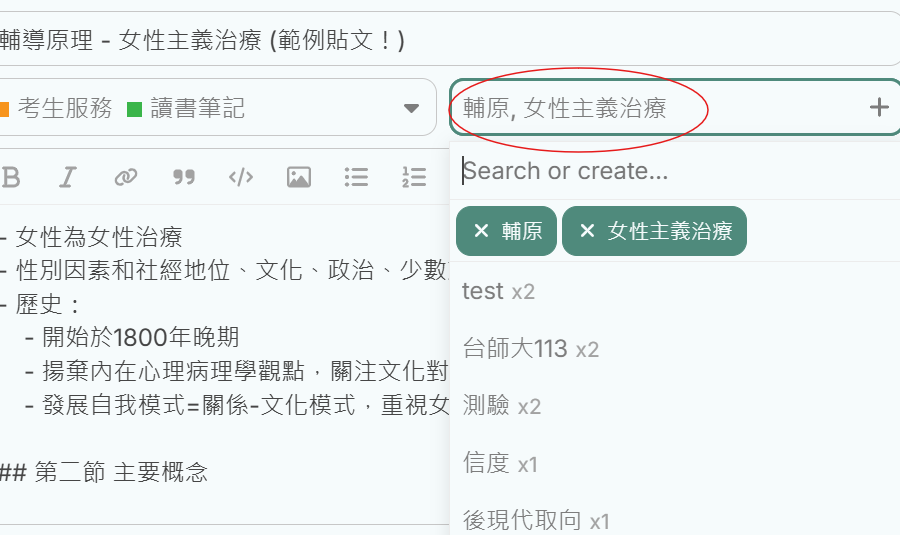Insert a hyperlink with link icon

point(125,177)
